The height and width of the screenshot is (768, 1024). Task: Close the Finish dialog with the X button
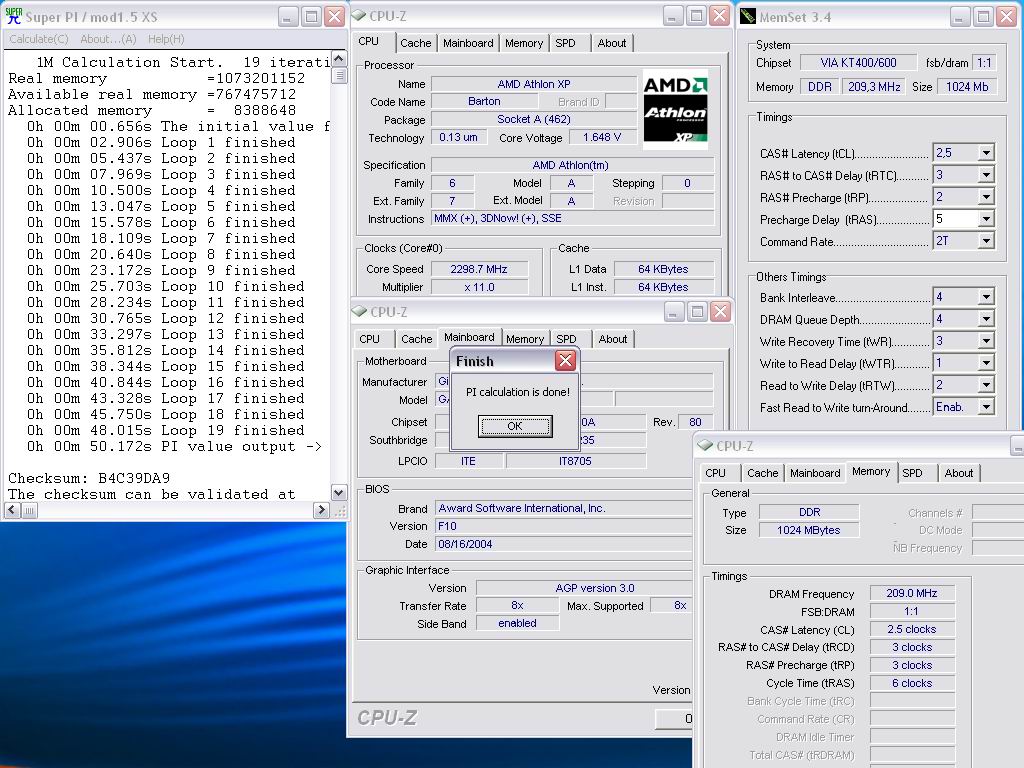tap(566, 360)
